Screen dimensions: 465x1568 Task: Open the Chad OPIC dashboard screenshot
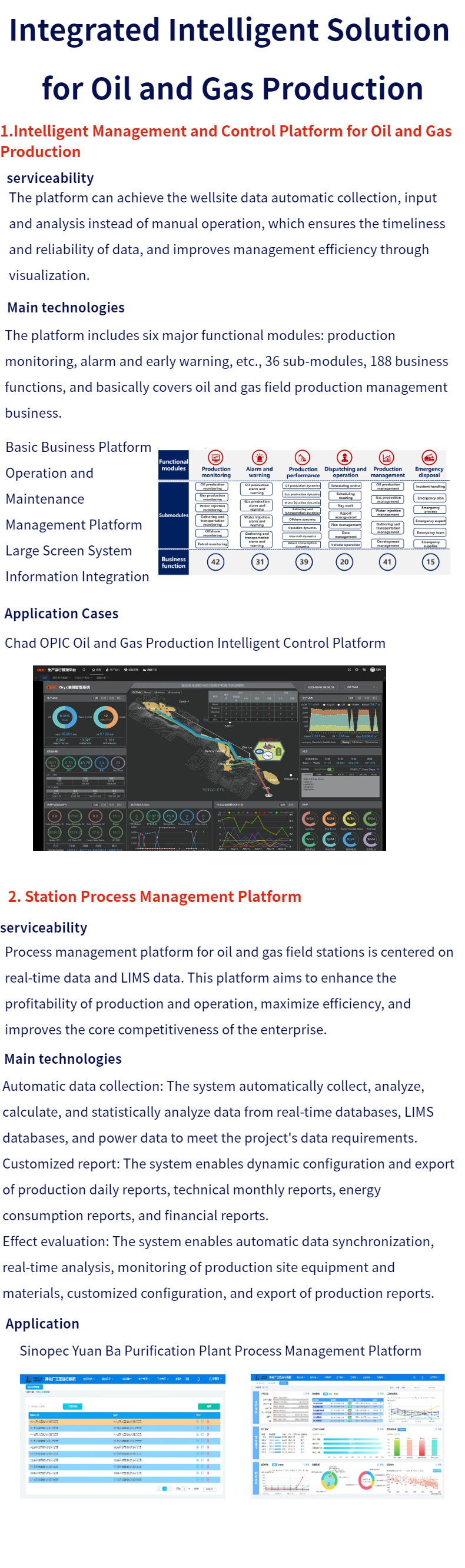pos(210,758)
